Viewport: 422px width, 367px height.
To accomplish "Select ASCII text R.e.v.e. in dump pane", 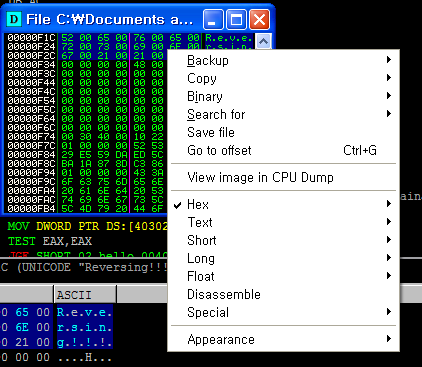I will click(85, 312).
